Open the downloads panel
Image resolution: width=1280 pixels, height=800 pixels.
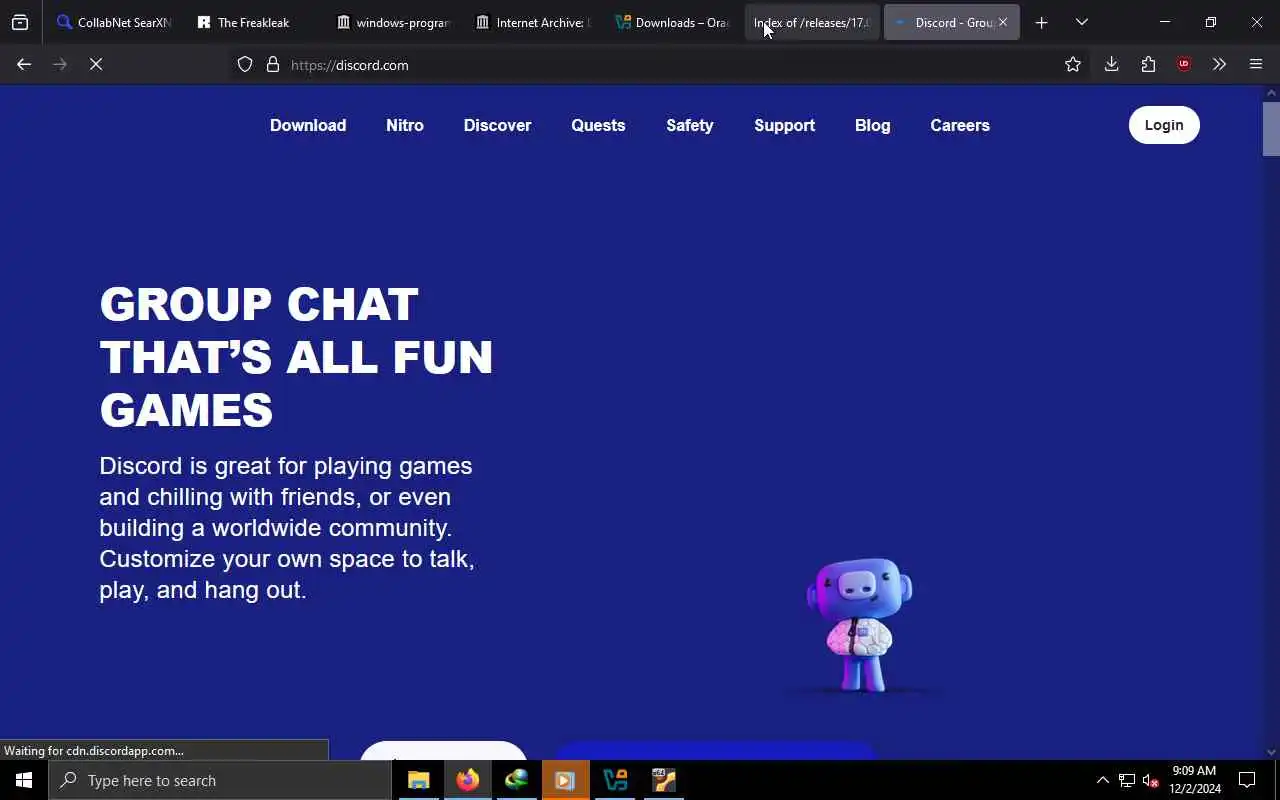tap(1111, 64)
